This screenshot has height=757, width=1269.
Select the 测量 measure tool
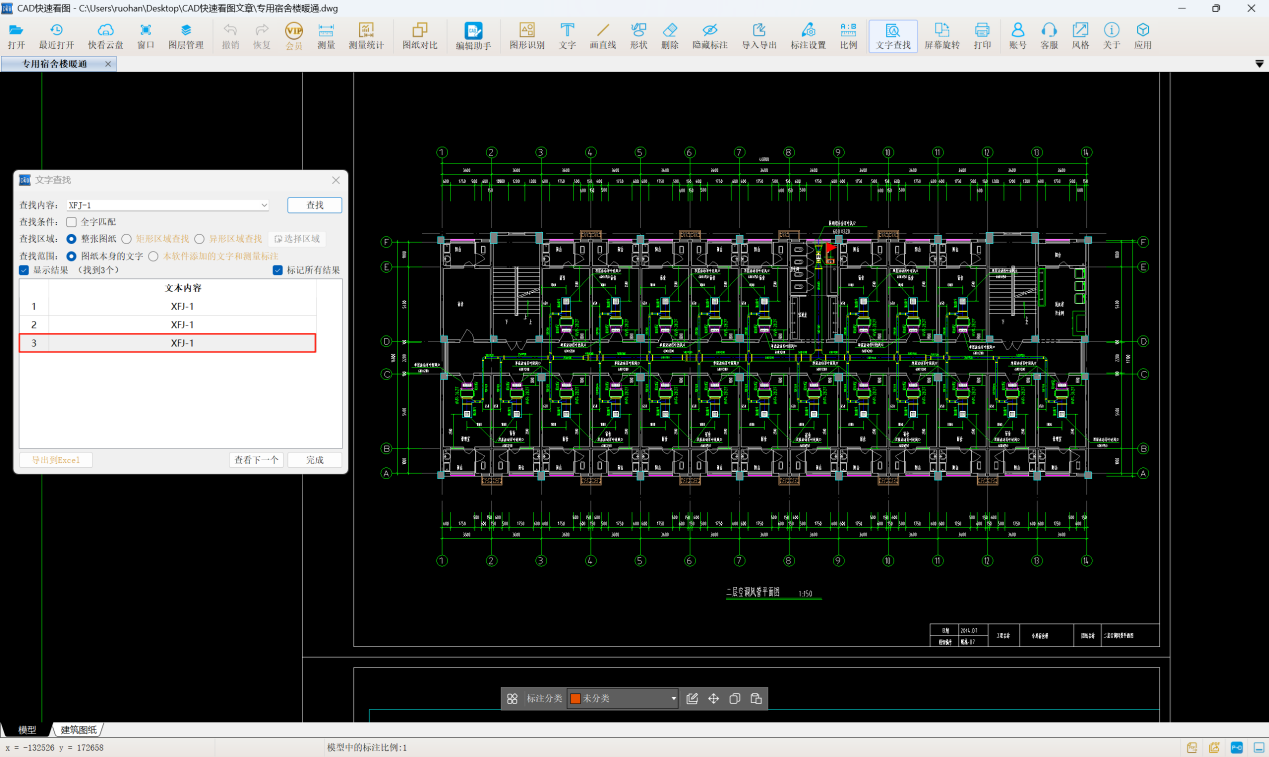(x=326, y=36)
